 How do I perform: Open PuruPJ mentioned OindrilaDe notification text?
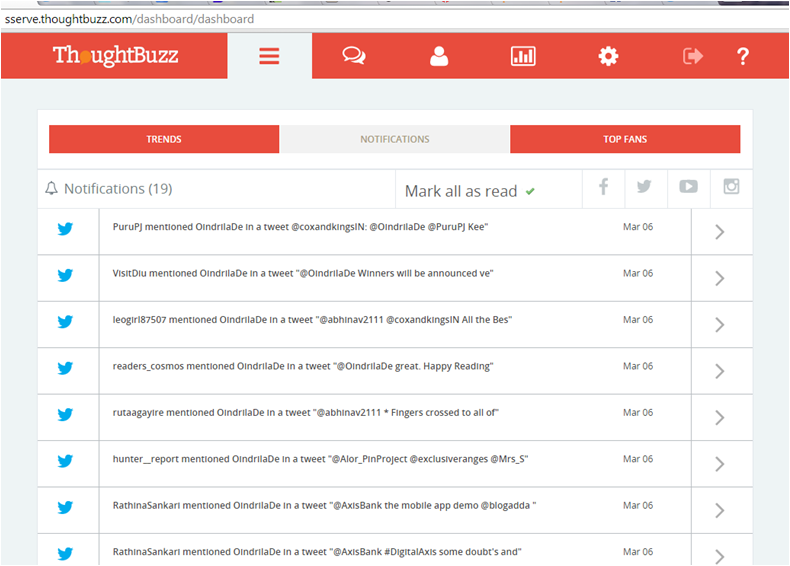300,227
